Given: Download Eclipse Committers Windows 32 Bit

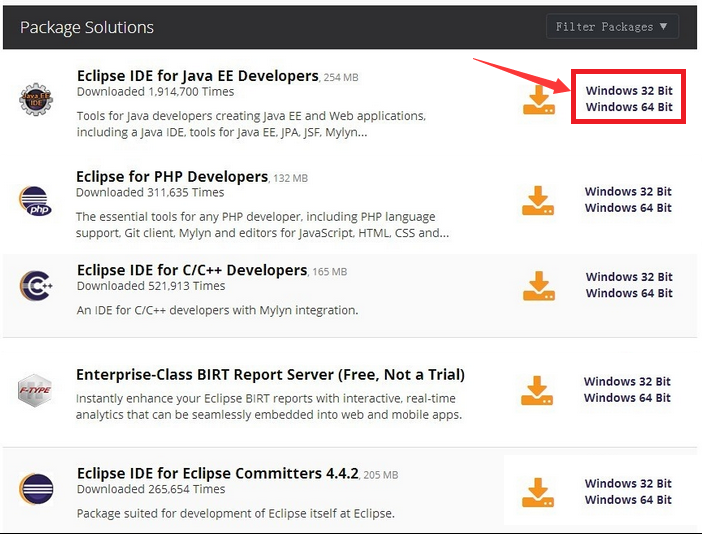Looking at the screenshot, I should [x=628, y=484].
